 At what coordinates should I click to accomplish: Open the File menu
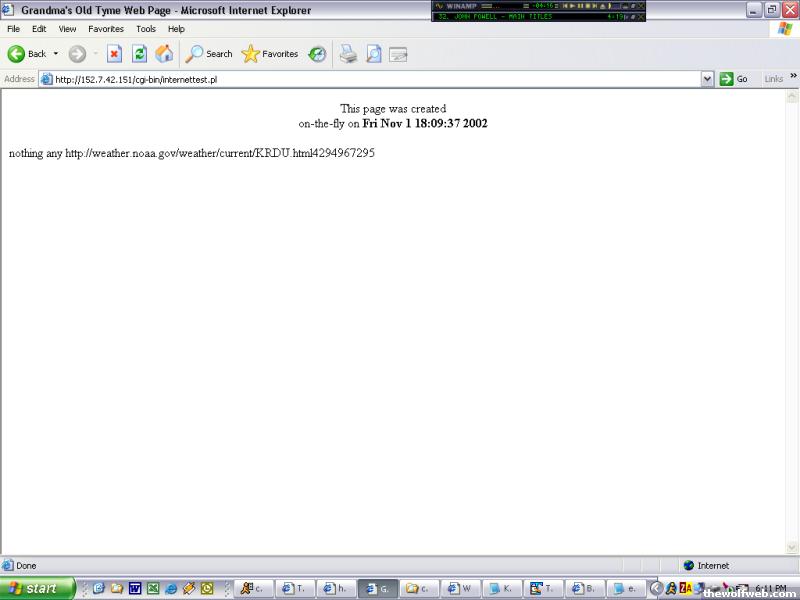point(13,29)
